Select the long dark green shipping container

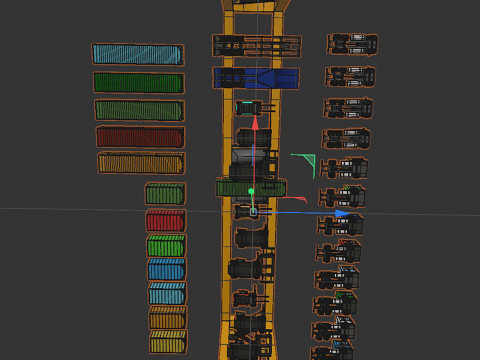138,83
